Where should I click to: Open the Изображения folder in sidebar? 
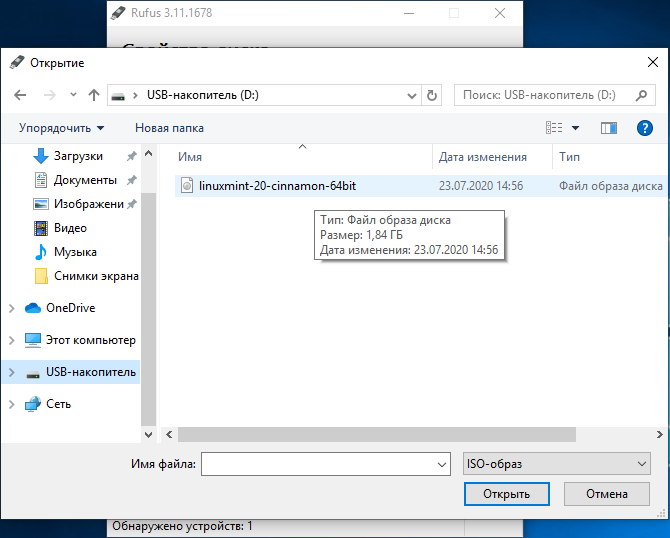point(88,204)
